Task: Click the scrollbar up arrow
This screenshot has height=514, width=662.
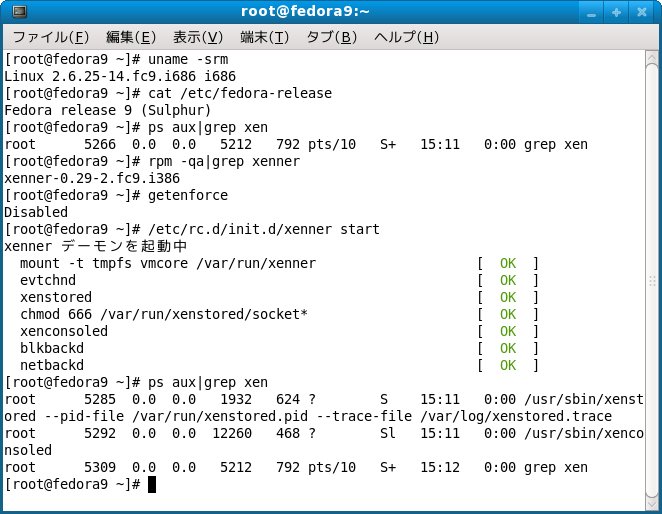Action: [x=652, y=58]
